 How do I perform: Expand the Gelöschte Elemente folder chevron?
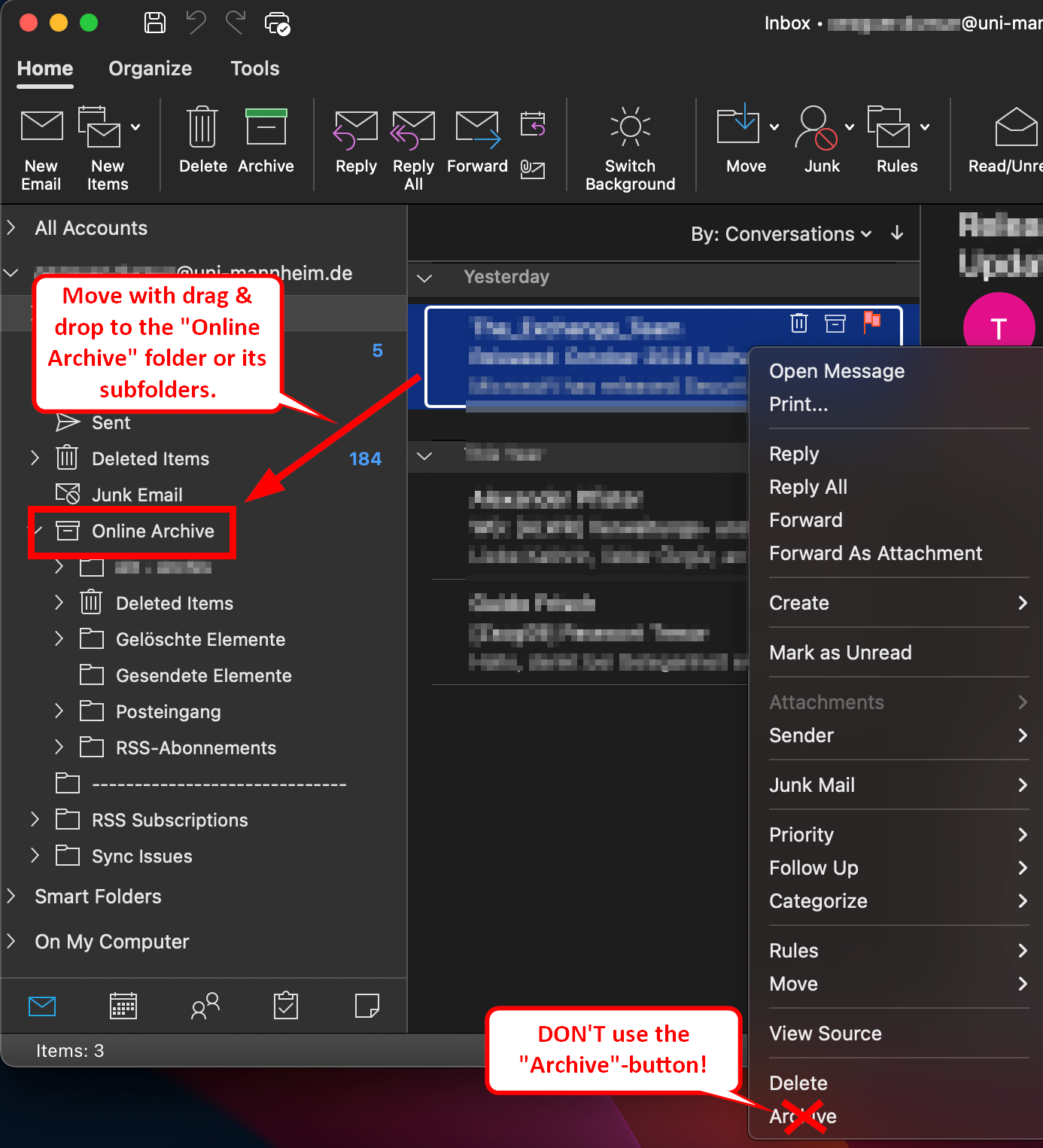pyautogui.click(x=59, y=639)
